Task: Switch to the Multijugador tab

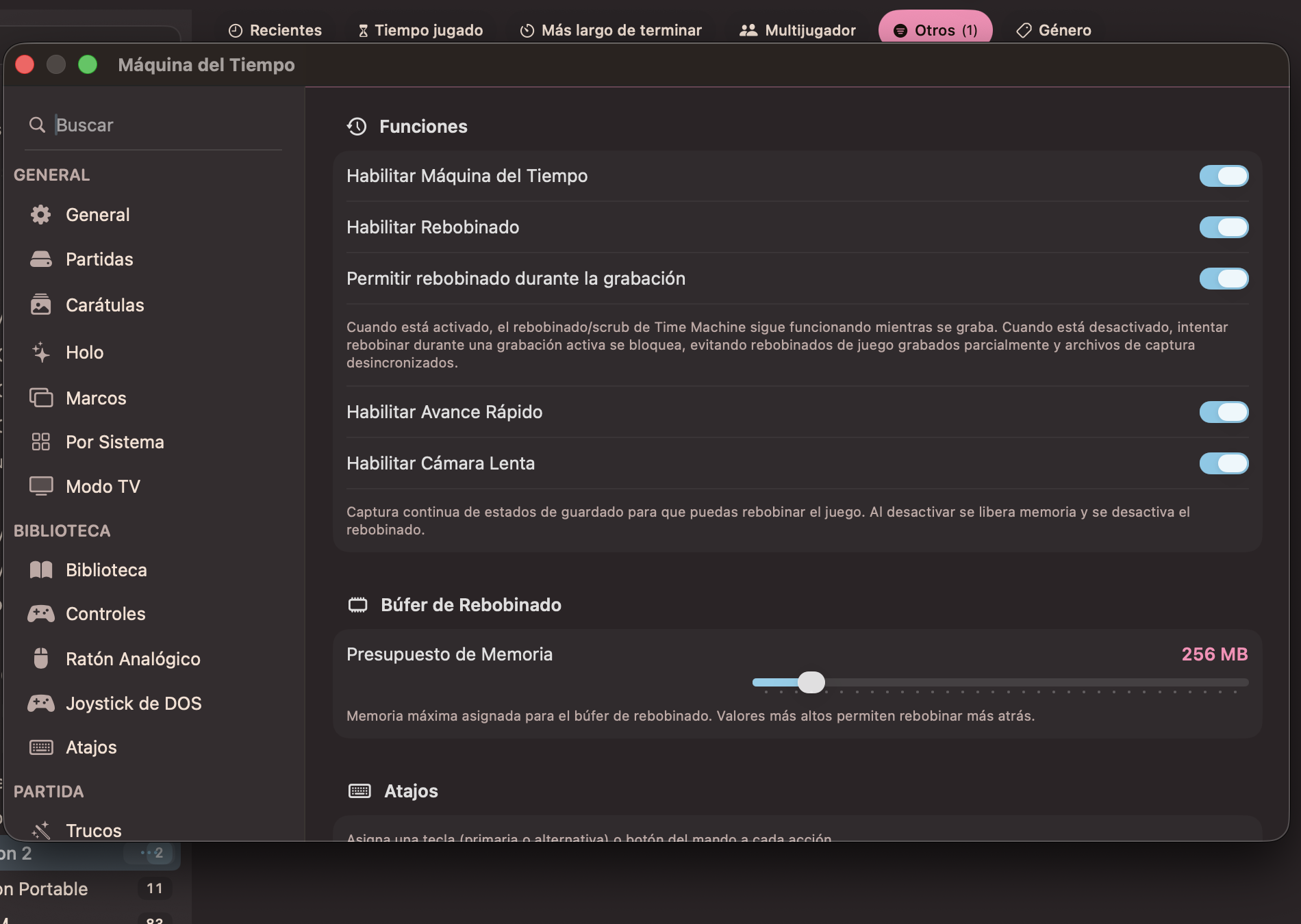Action: pyautogui.click(x=798, y=30)
